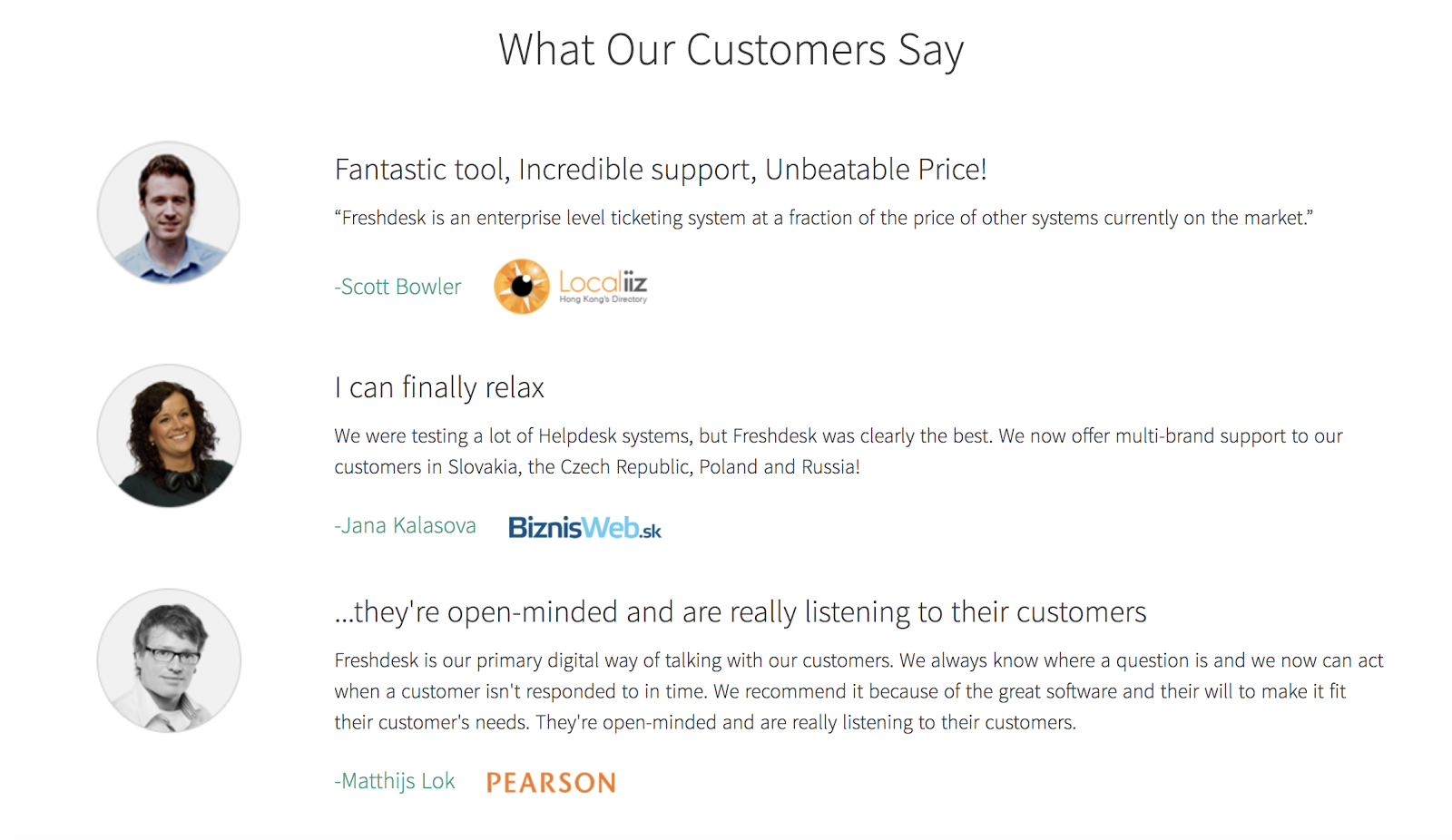Click Jana Kalasova's profile photo
Screen dimensions: 1452x840
point(169,436)
